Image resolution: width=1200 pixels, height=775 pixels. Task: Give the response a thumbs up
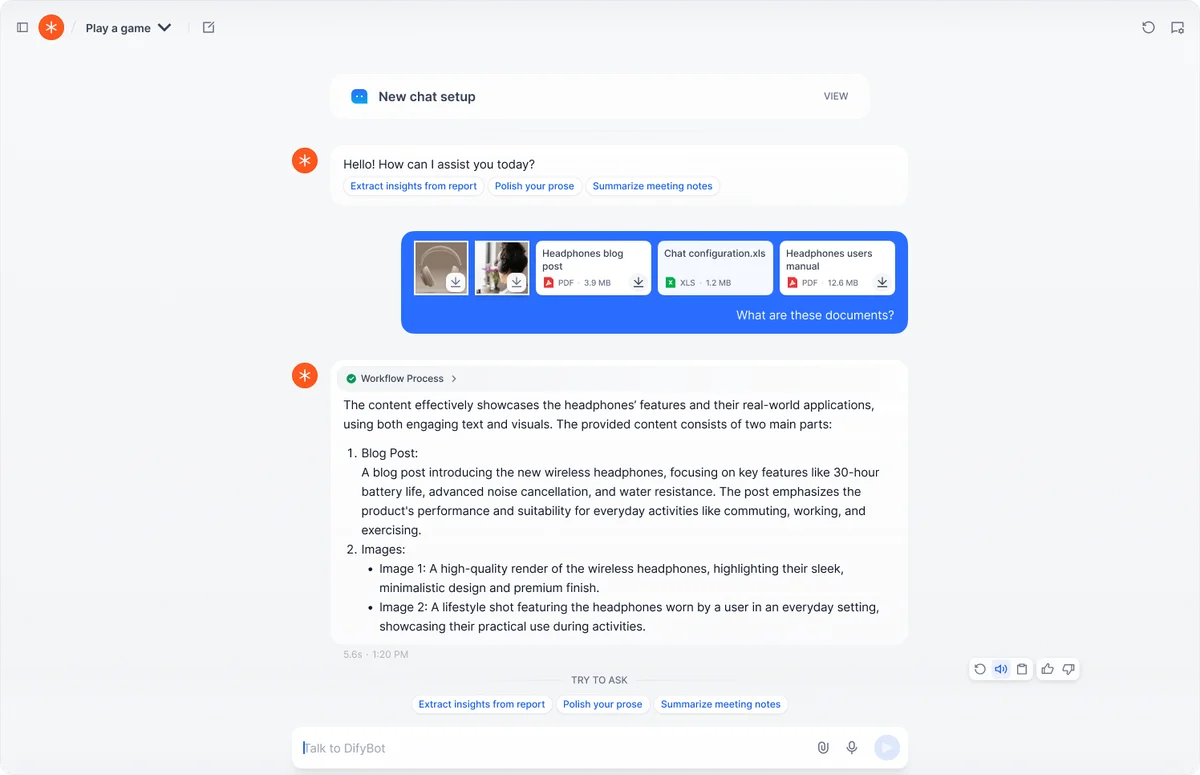tap(1046, 668)
